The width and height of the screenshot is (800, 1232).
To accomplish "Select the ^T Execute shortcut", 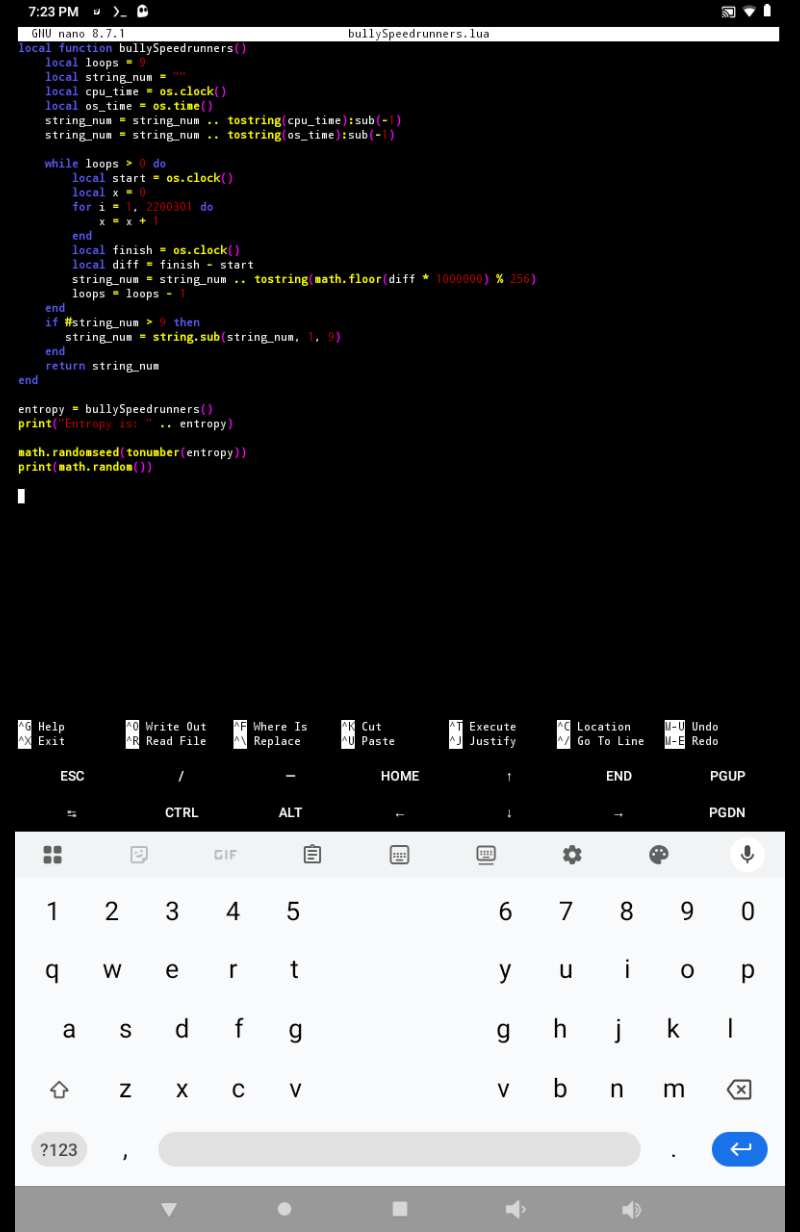I will pyautogui.click(x=483, y=727).
